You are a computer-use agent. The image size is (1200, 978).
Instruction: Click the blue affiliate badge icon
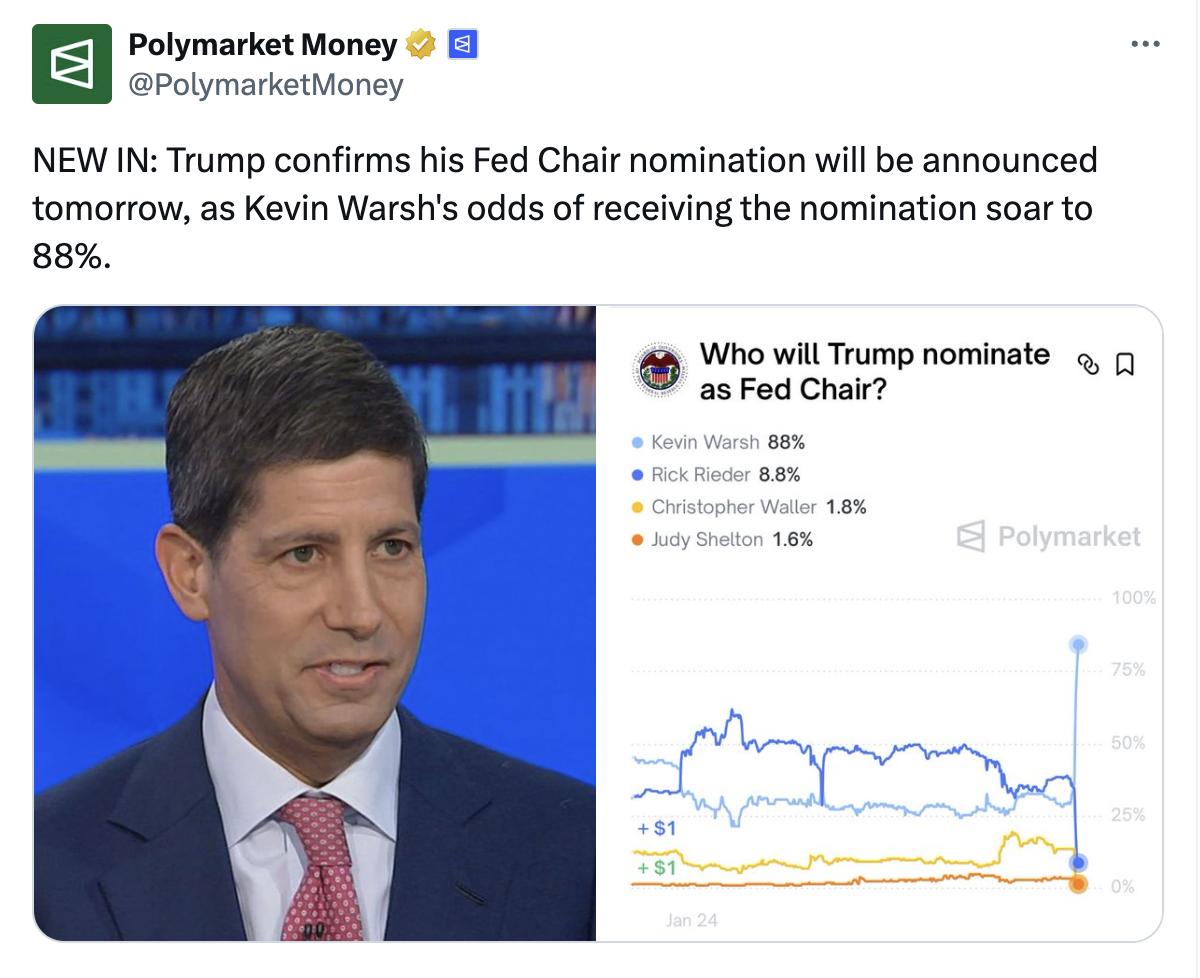462,44
